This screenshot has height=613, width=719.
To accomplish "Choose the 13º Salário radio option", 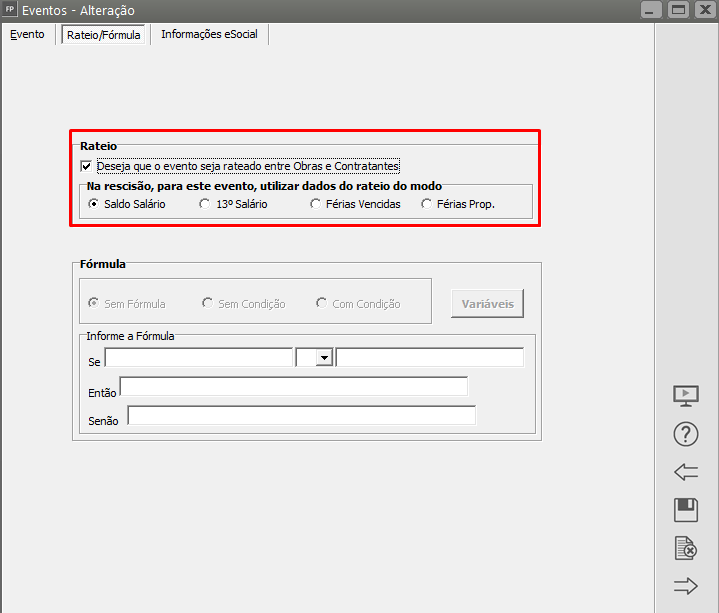I will pos(205,204).
